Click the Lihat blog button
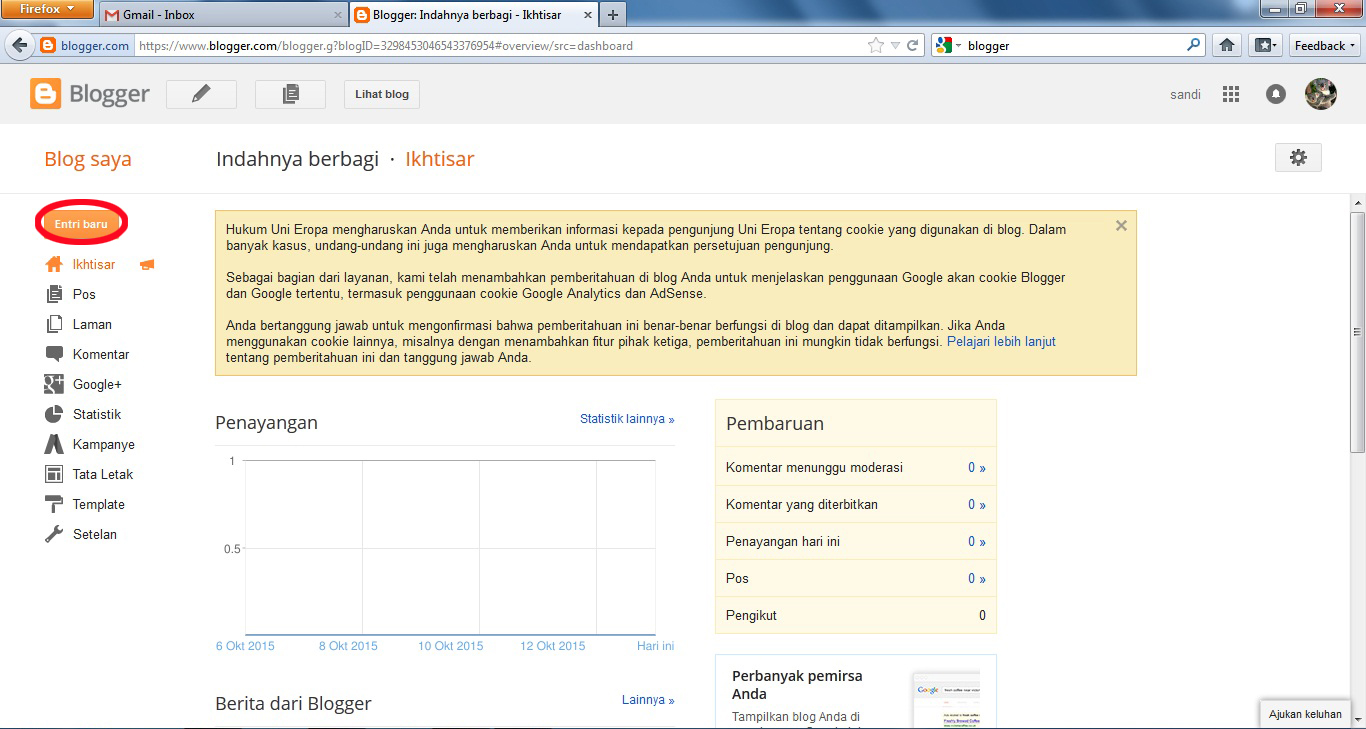 click(382, 94)
